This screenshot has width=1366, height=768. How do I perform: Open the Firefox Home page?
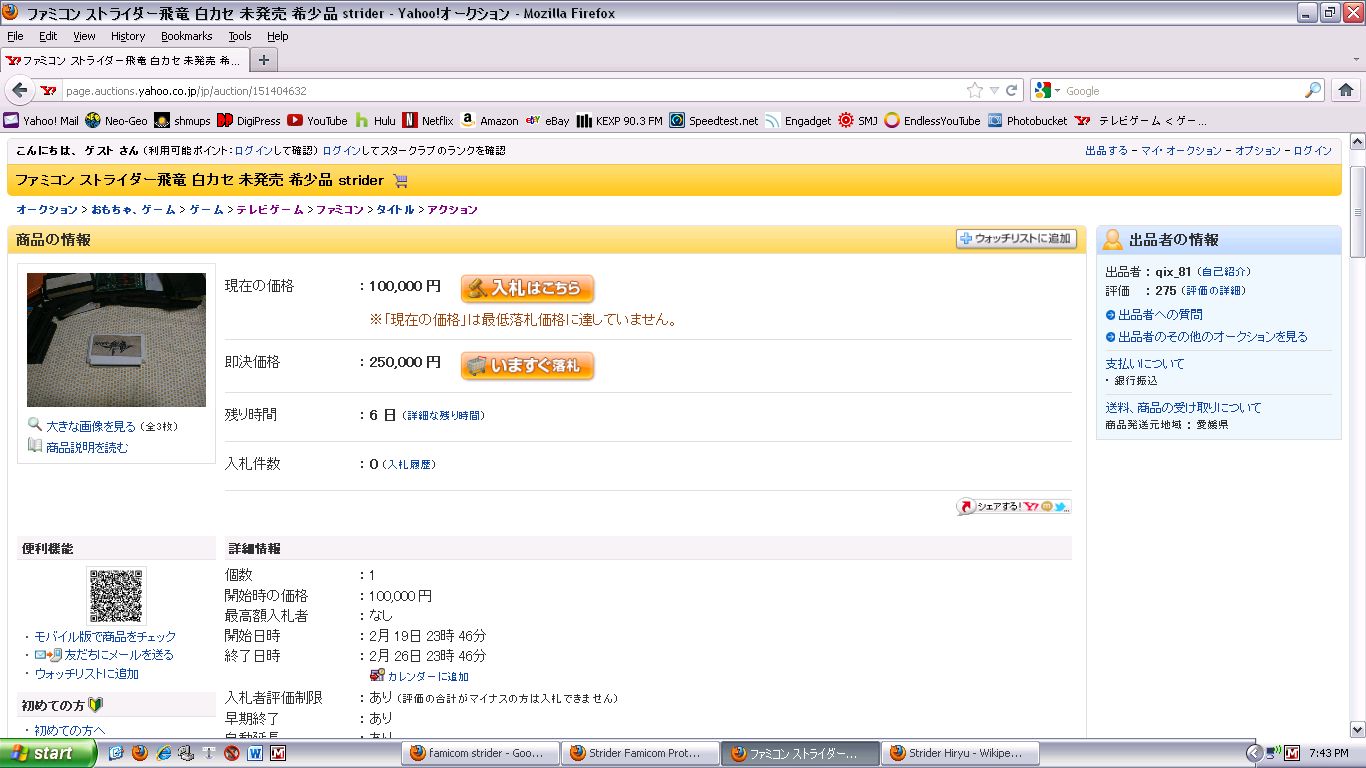pyautogui.click(x=1345, y=90)
